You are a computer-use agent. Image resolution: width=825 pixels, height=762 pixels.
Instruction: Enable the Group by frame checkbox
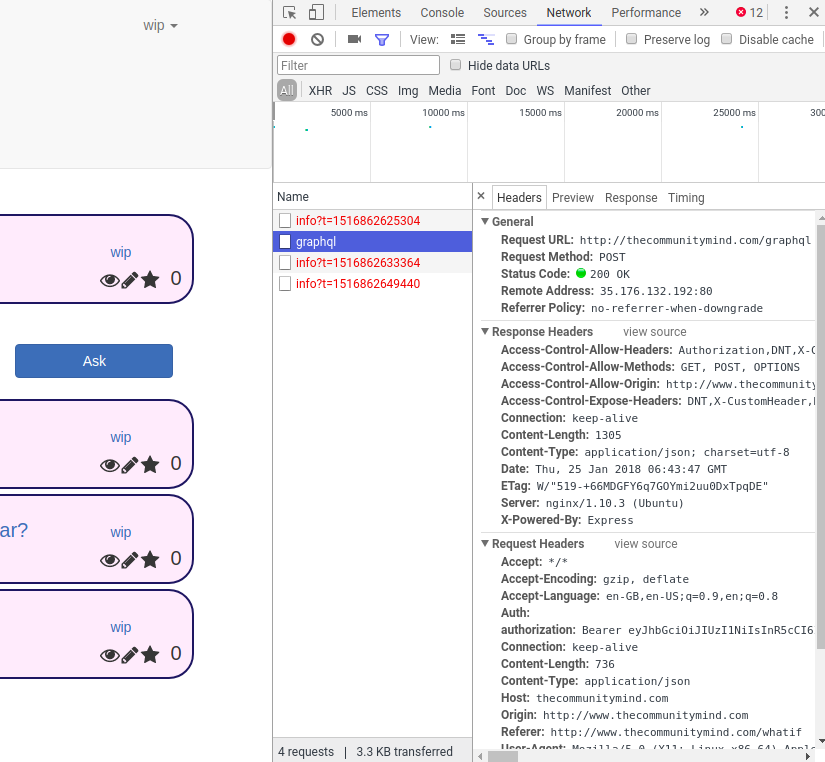[512, 39]
